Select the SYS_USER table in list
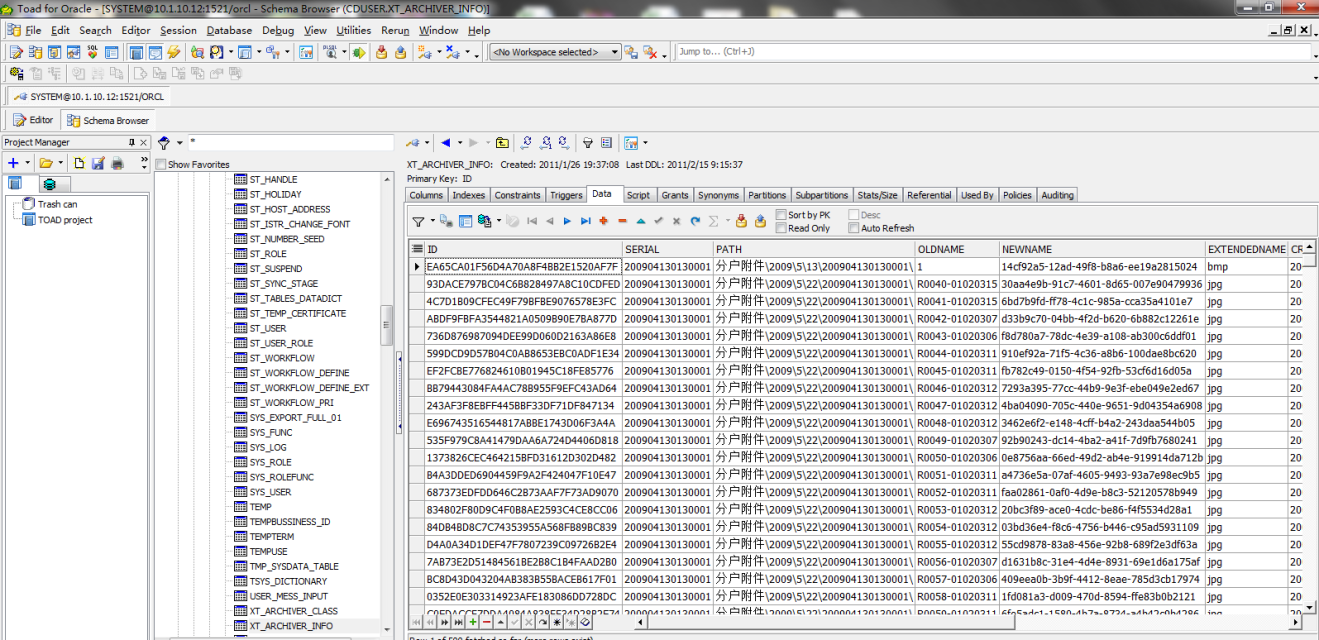 [x=270, y=492]
